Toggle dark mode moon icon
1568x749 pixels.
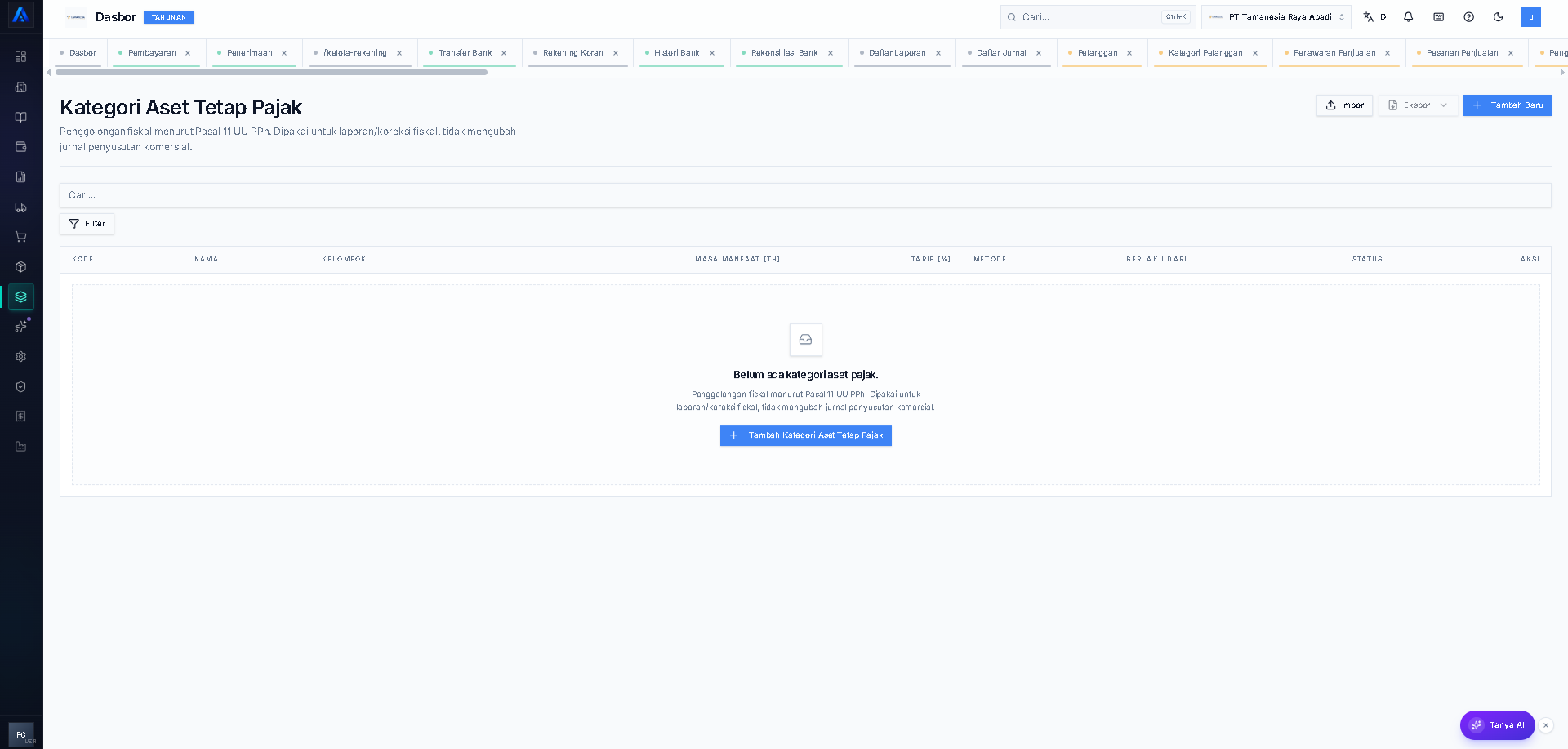coord(1499,17)
